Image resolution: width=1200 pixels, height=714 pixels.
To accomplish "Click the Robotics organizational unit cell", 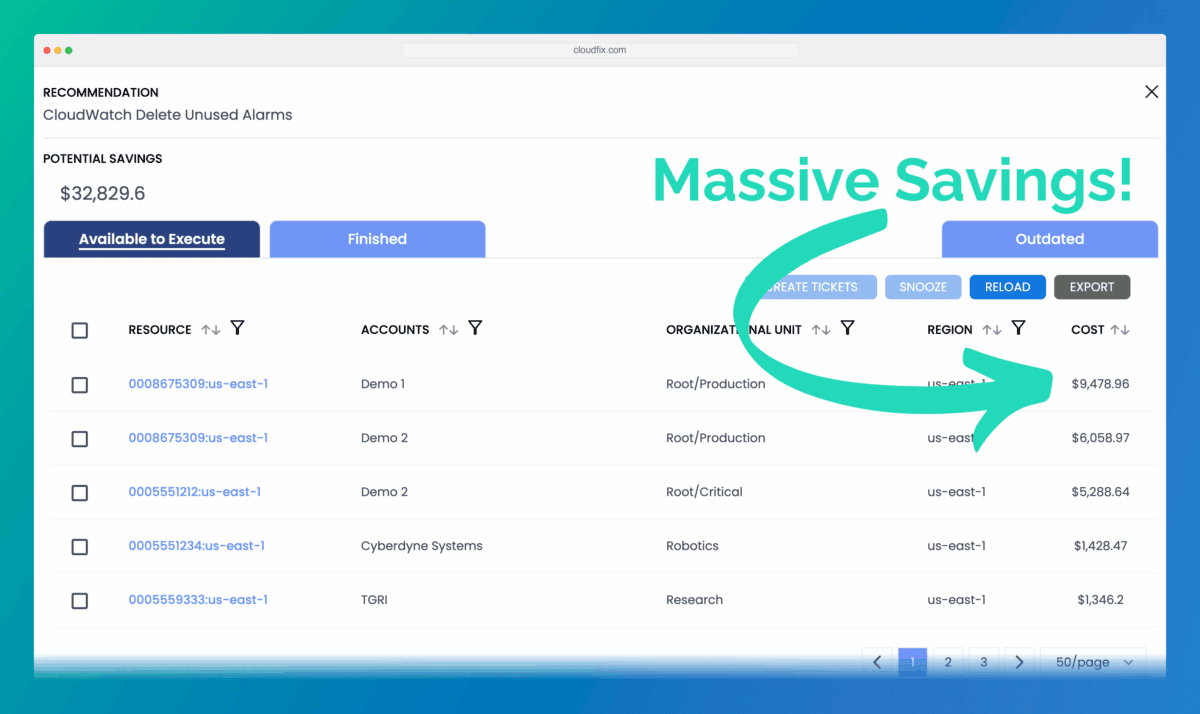I will coord(692,546).
